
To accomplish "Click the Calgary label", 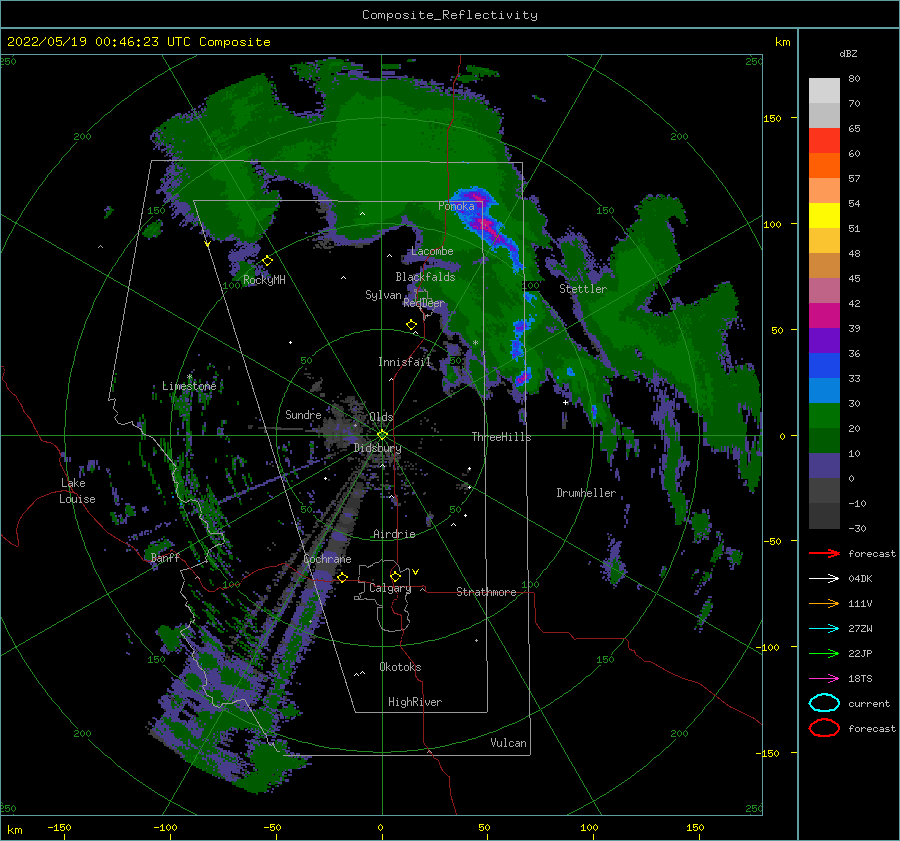I will tap(390, 588).
